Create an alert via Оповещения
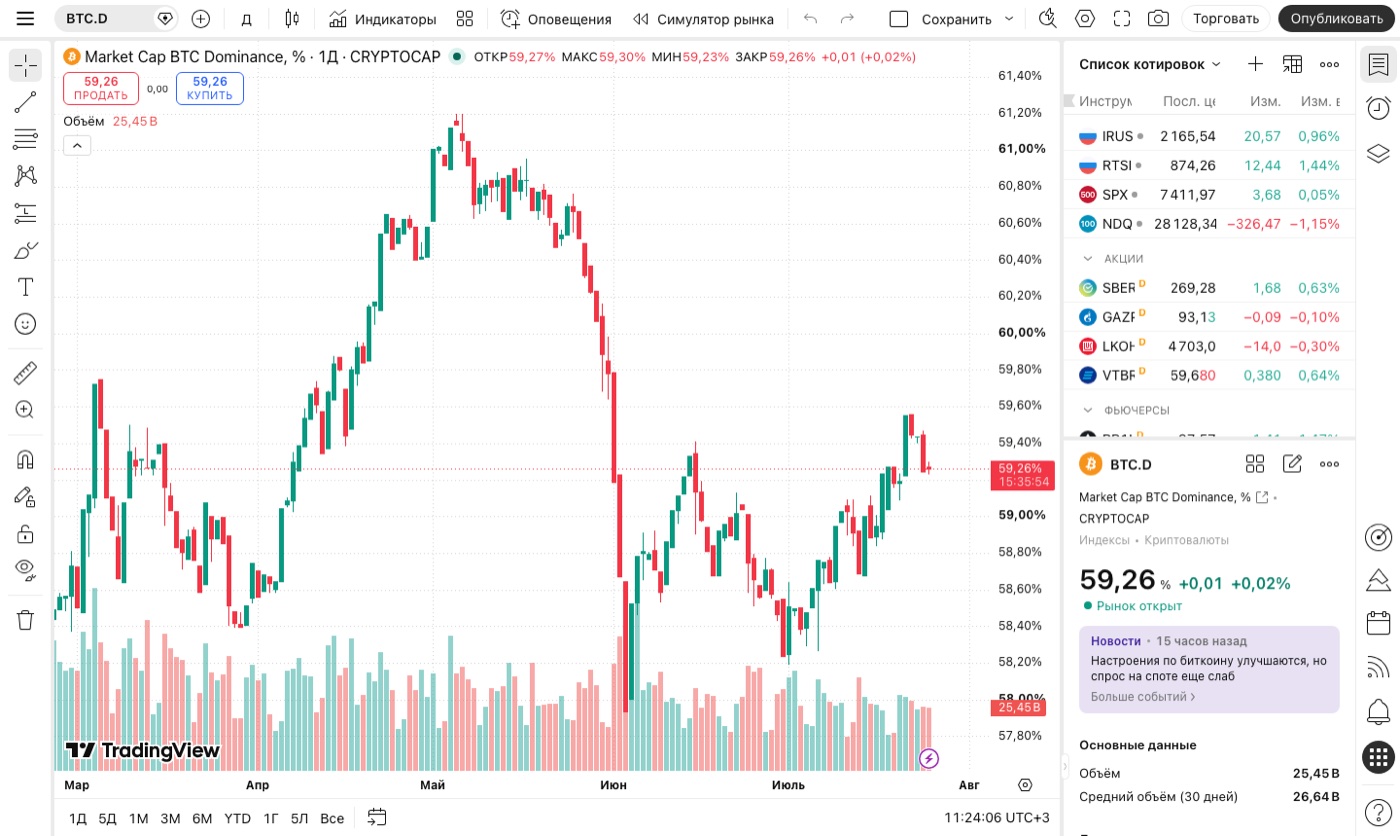This screenshot has width=1400, height=836. tap(556, 19)
